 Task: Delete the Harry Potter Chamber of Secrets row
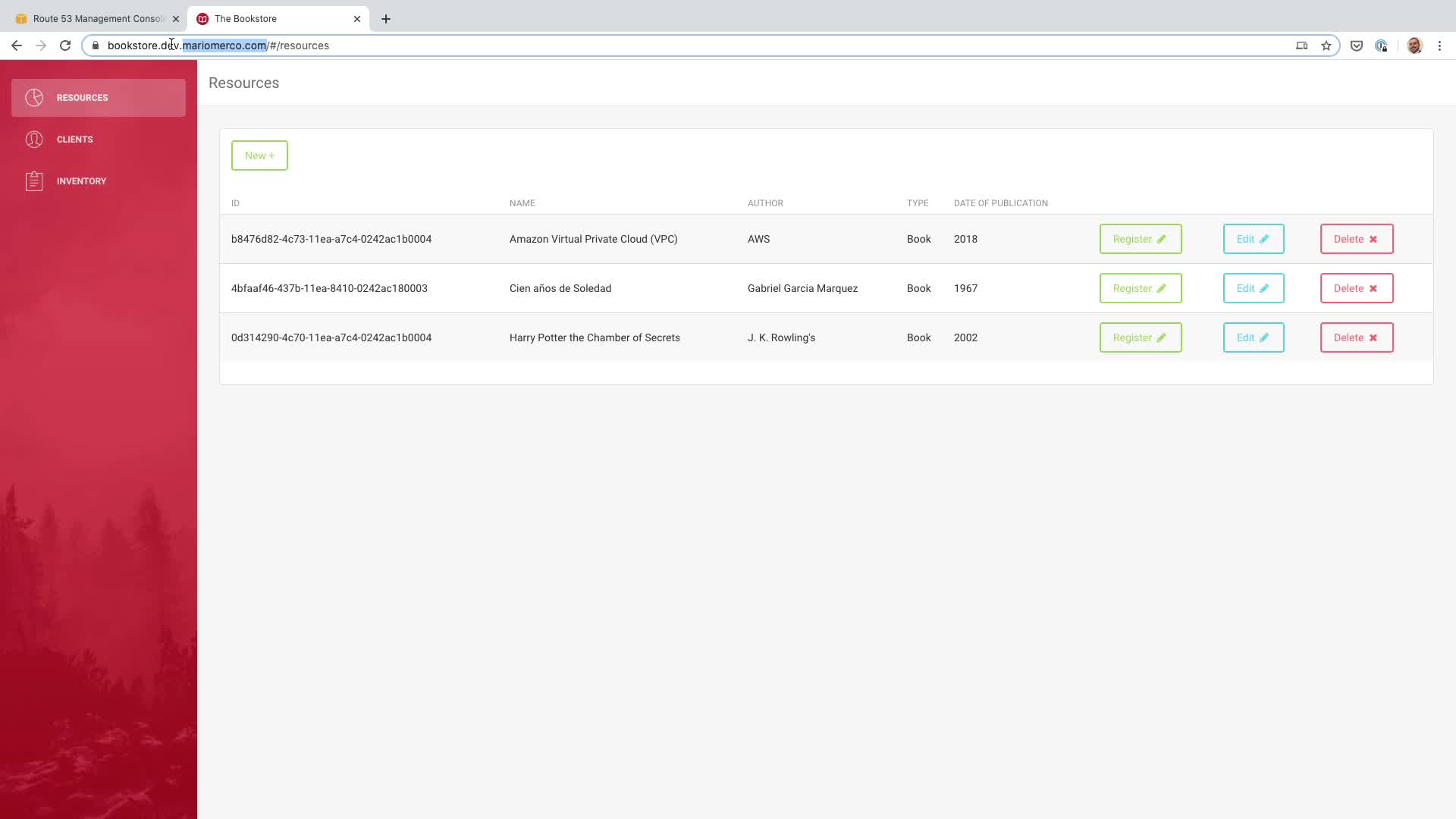click(x=1356, y=337)
